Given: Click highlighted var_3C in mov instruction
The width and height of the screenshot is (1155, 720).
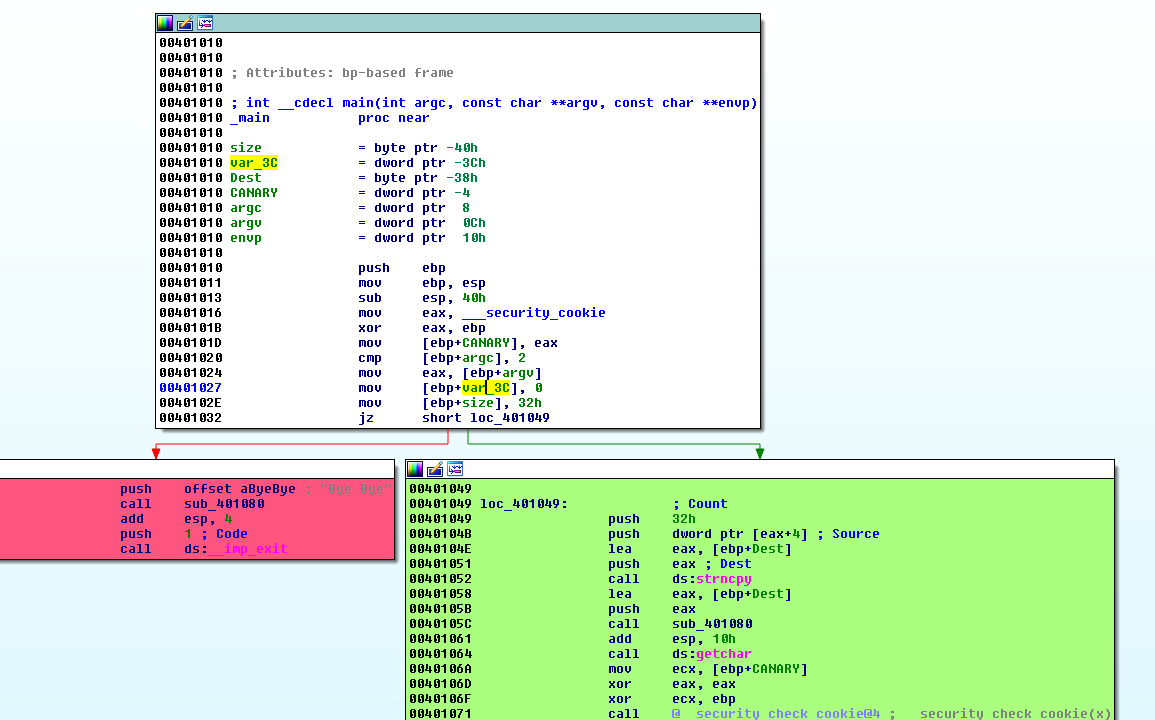Looking at the screenshot, I should (486, 388).
